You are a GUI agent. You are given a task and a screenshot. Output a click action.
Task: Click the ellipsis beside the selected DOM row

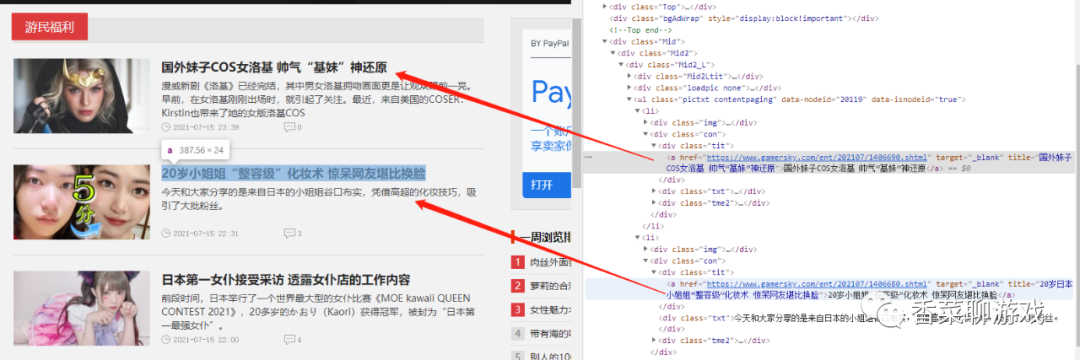click(589, 157)
